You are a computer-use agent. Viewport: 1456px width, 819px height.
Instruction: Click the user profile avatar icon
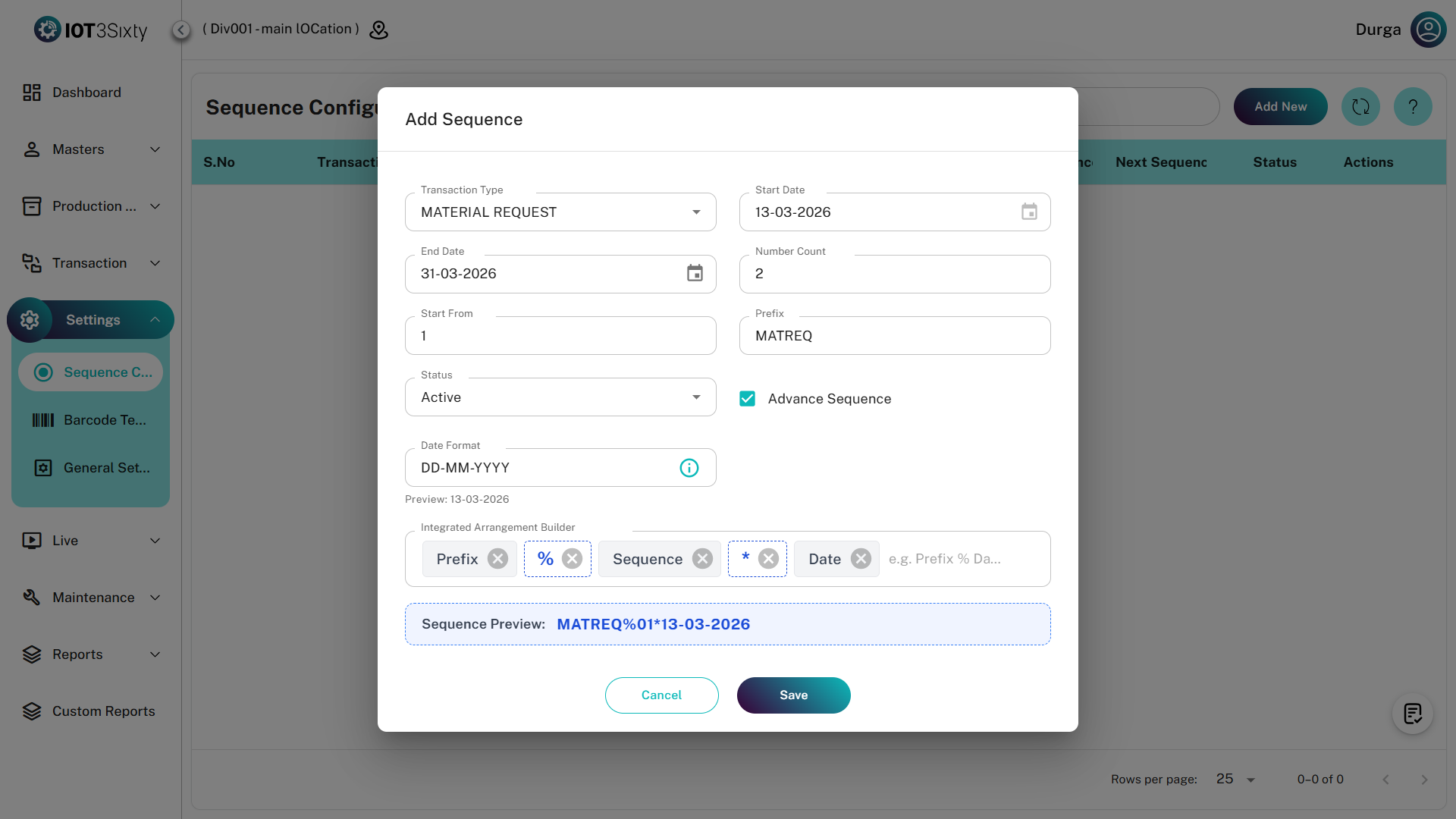click(x=1428, y=30)
